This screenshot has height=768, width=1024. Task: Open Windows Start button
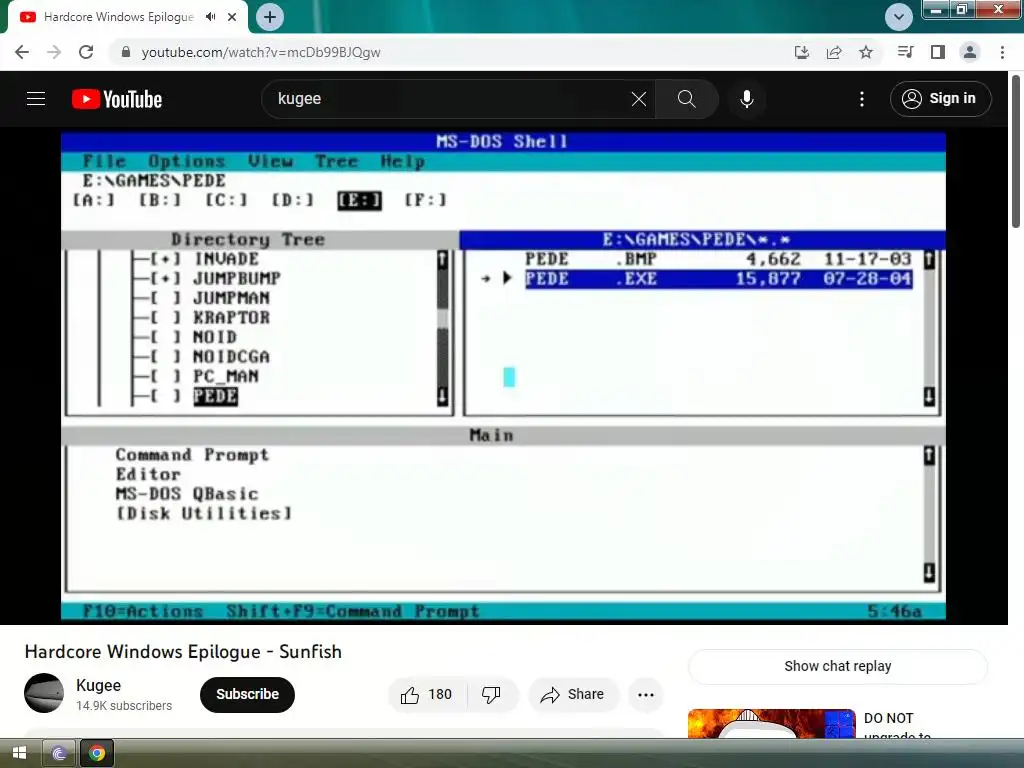coord(20,754)
